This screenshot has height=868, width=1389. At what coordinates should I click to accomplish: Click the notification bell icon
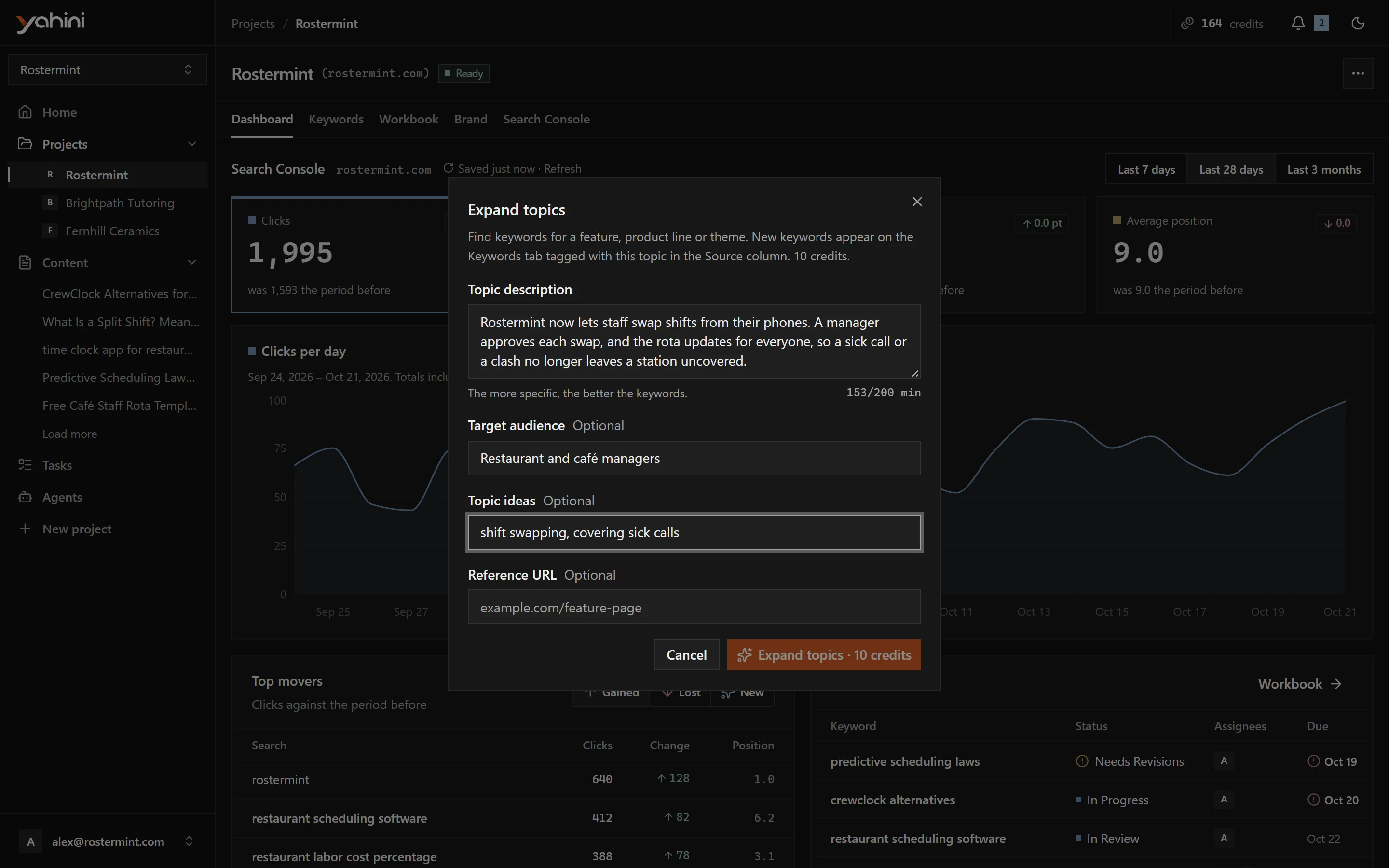1298,24
